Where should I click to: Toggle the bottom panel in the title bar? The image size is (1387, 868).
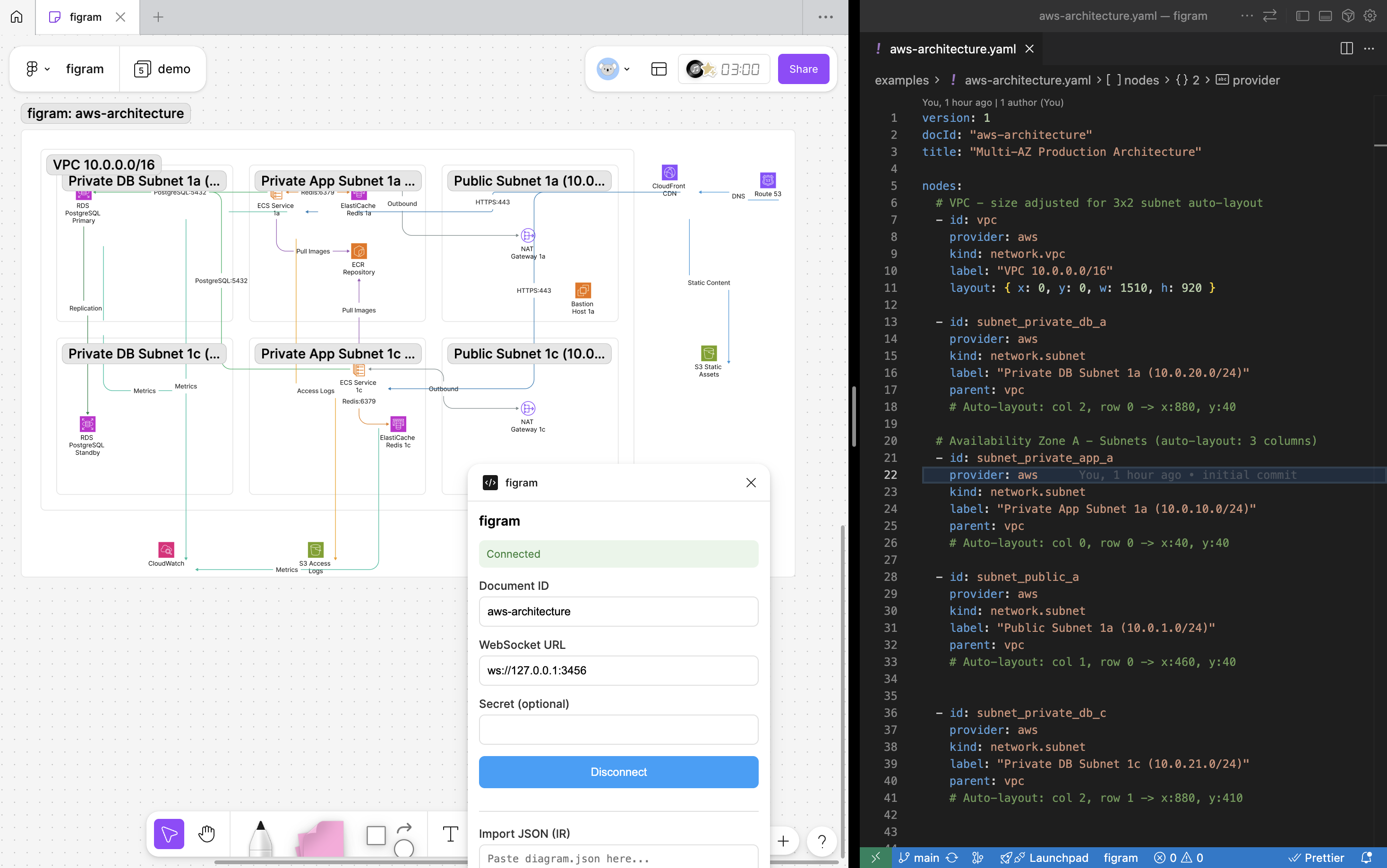[1325, 16]
